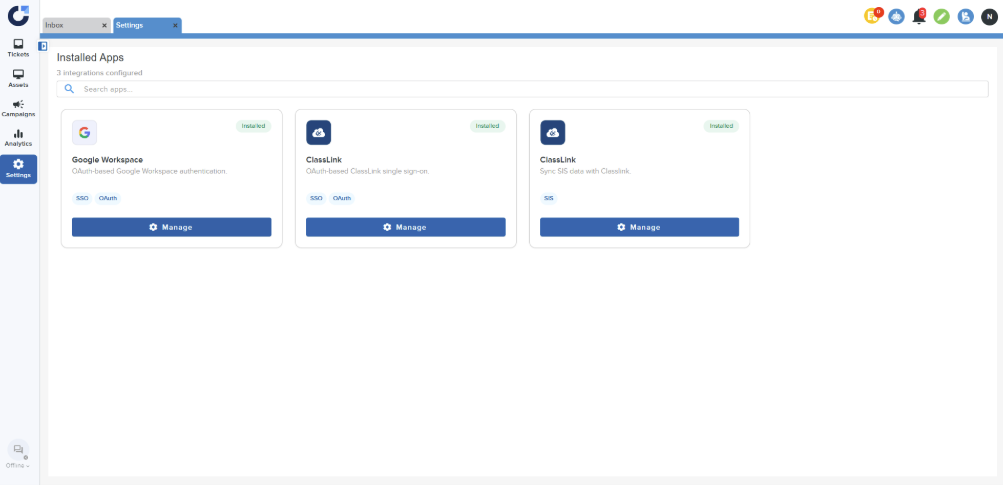Close the Settings tab
Image resolution: width=1003 pixels, height=485 pixels.
coord(176,25)
